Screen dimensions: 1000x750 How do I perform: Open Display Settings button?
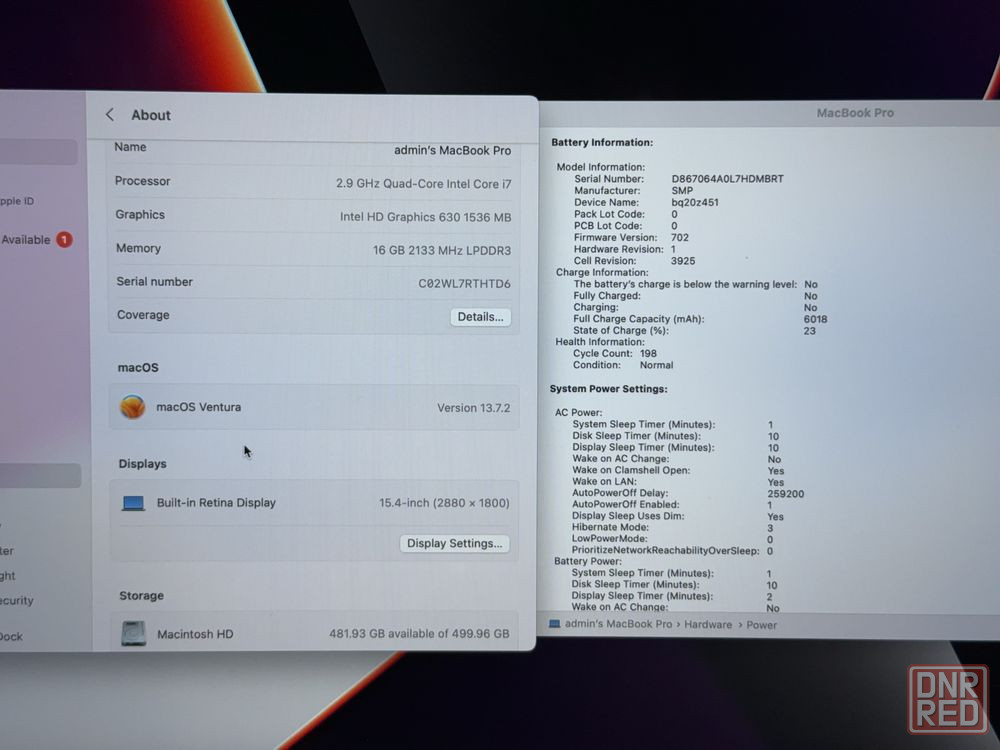pos(454,543)
